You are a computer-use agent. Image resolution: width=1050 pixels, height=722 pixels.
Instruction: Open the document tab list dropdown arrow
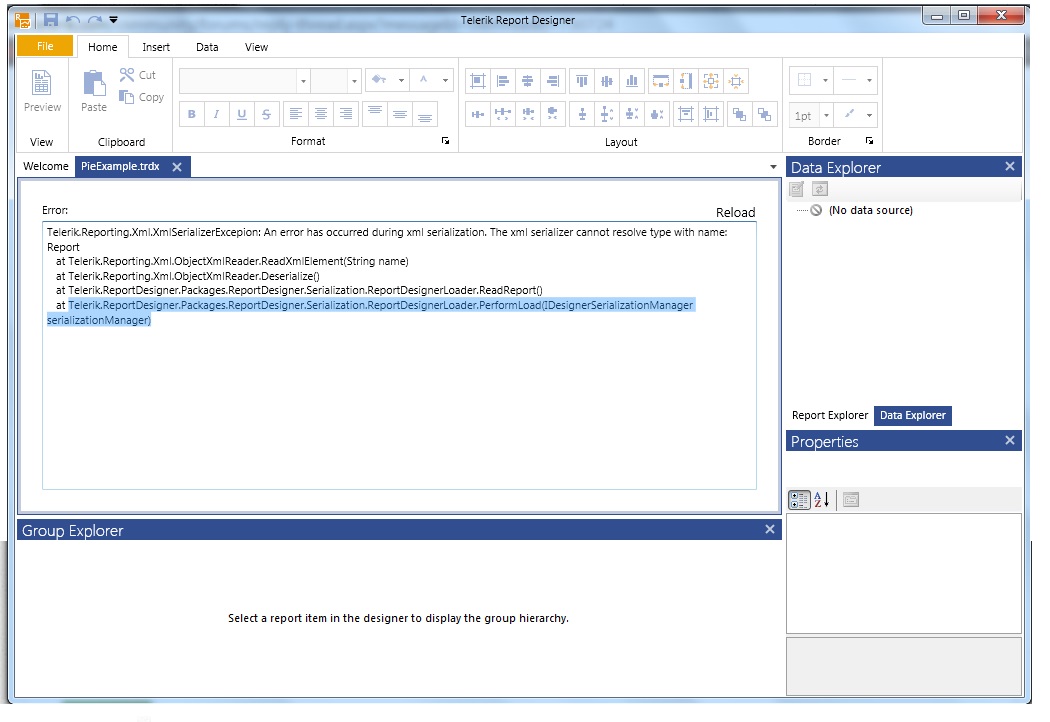point(773,167)
